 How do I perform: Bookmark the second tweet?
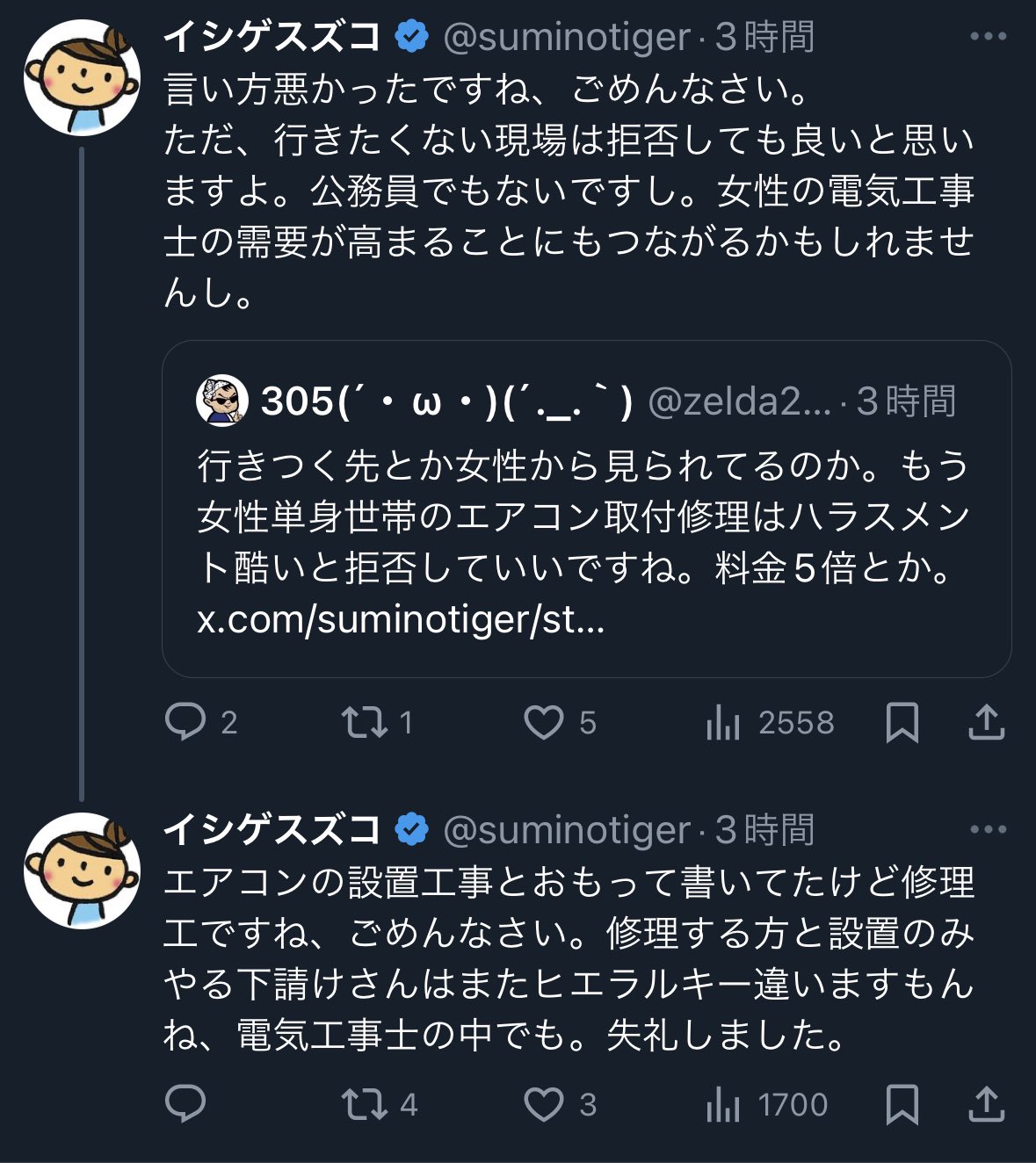tap(902, 1104)
